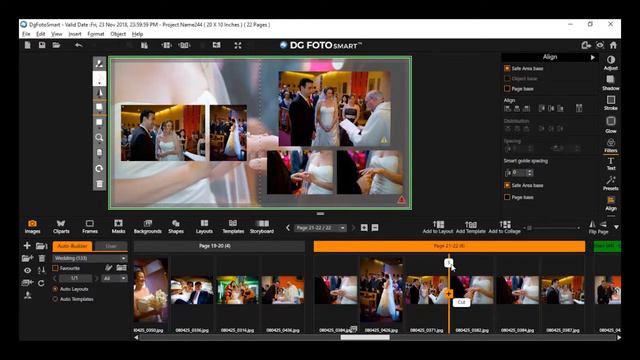The width and height of the screenshot is (640, 360).
Task: Toggle the eye visibility icon in images panel
Action: [x=27, y=270]
